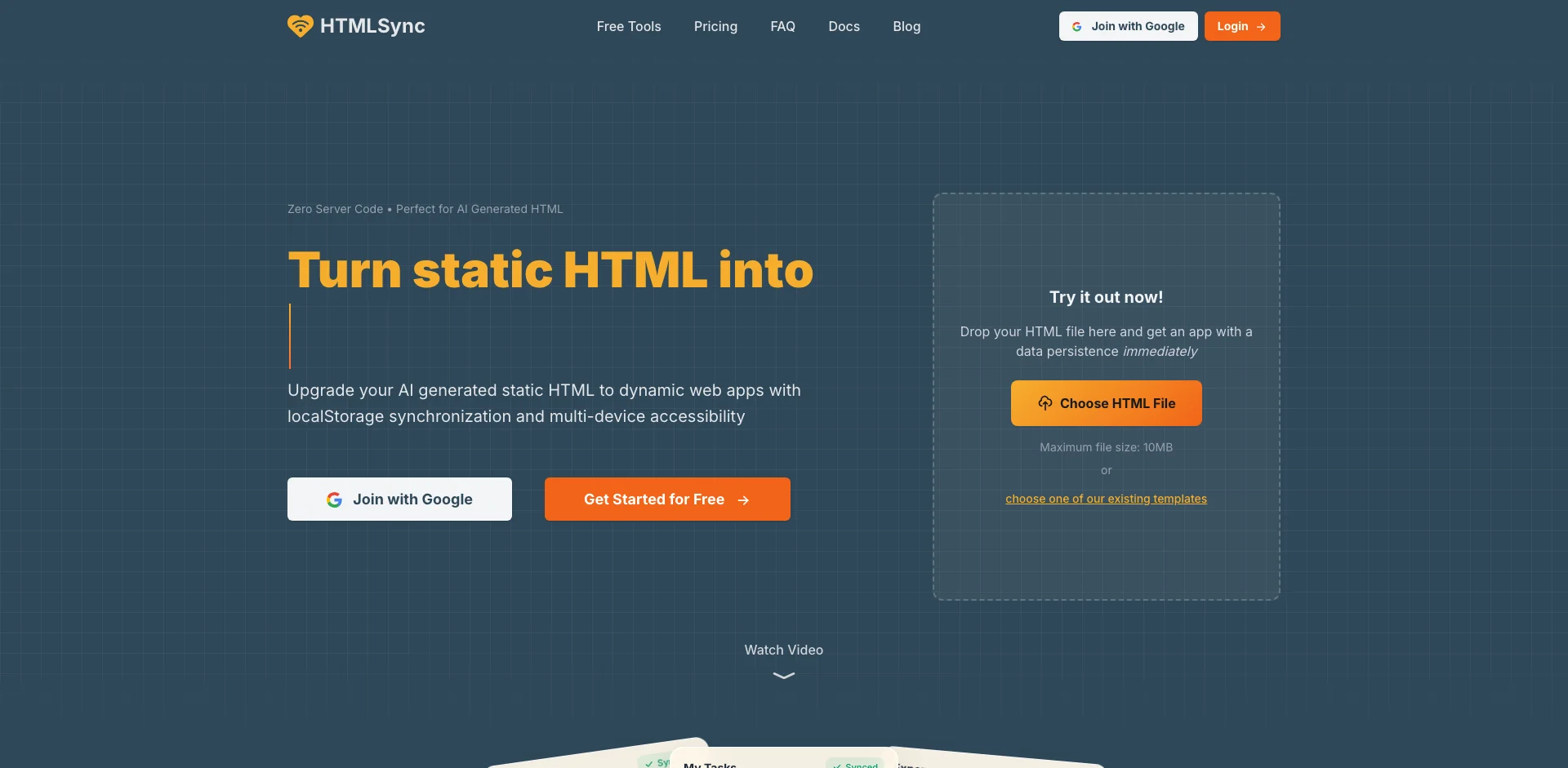Click the Google G icon on hero Join with Google

(336, 499)
